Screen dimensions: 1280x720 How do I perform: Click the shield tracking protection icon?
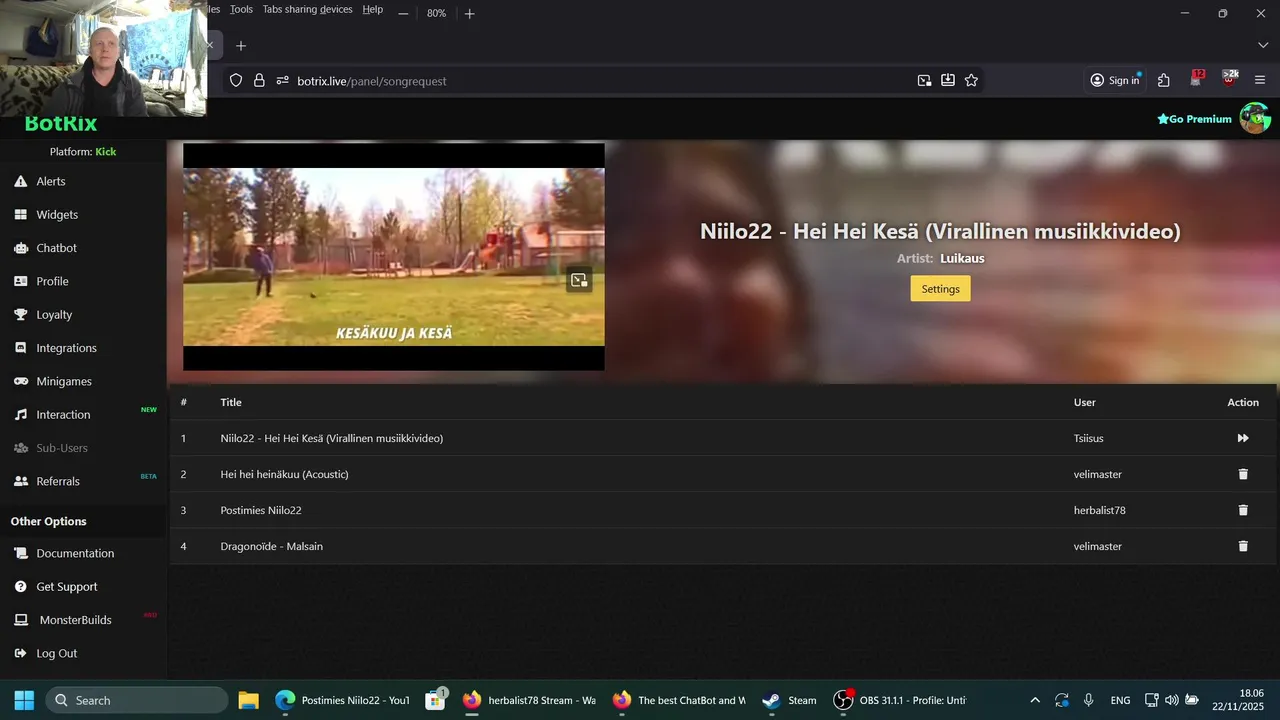click(x=236, y=80)
